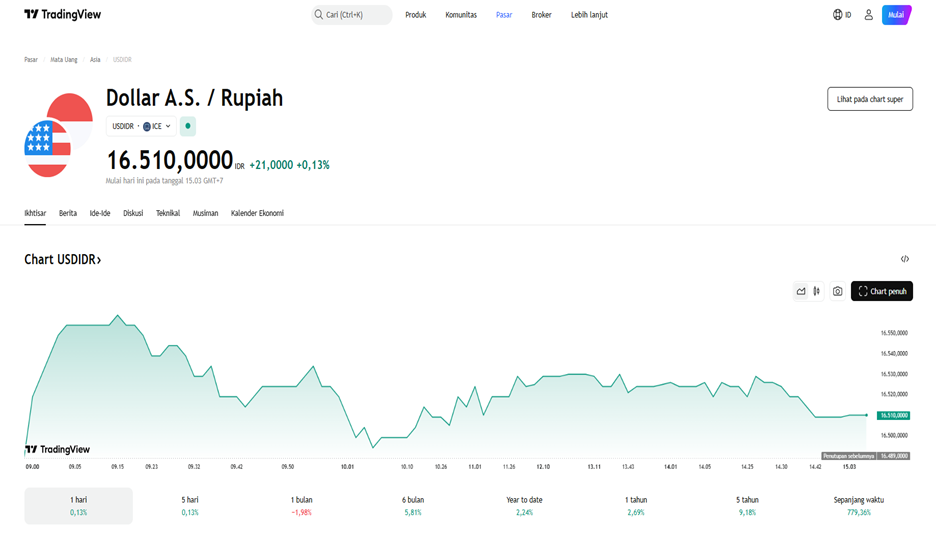Viewport: 936px width, 537px height.
Task: Click the Lihat pada chart super button
Action: (869, 98)
